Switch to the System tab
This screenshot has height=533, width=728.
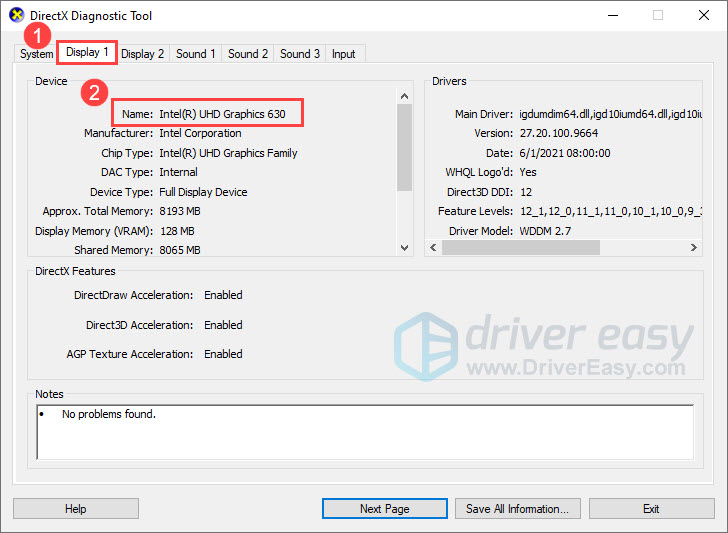(x=35, y=54)
